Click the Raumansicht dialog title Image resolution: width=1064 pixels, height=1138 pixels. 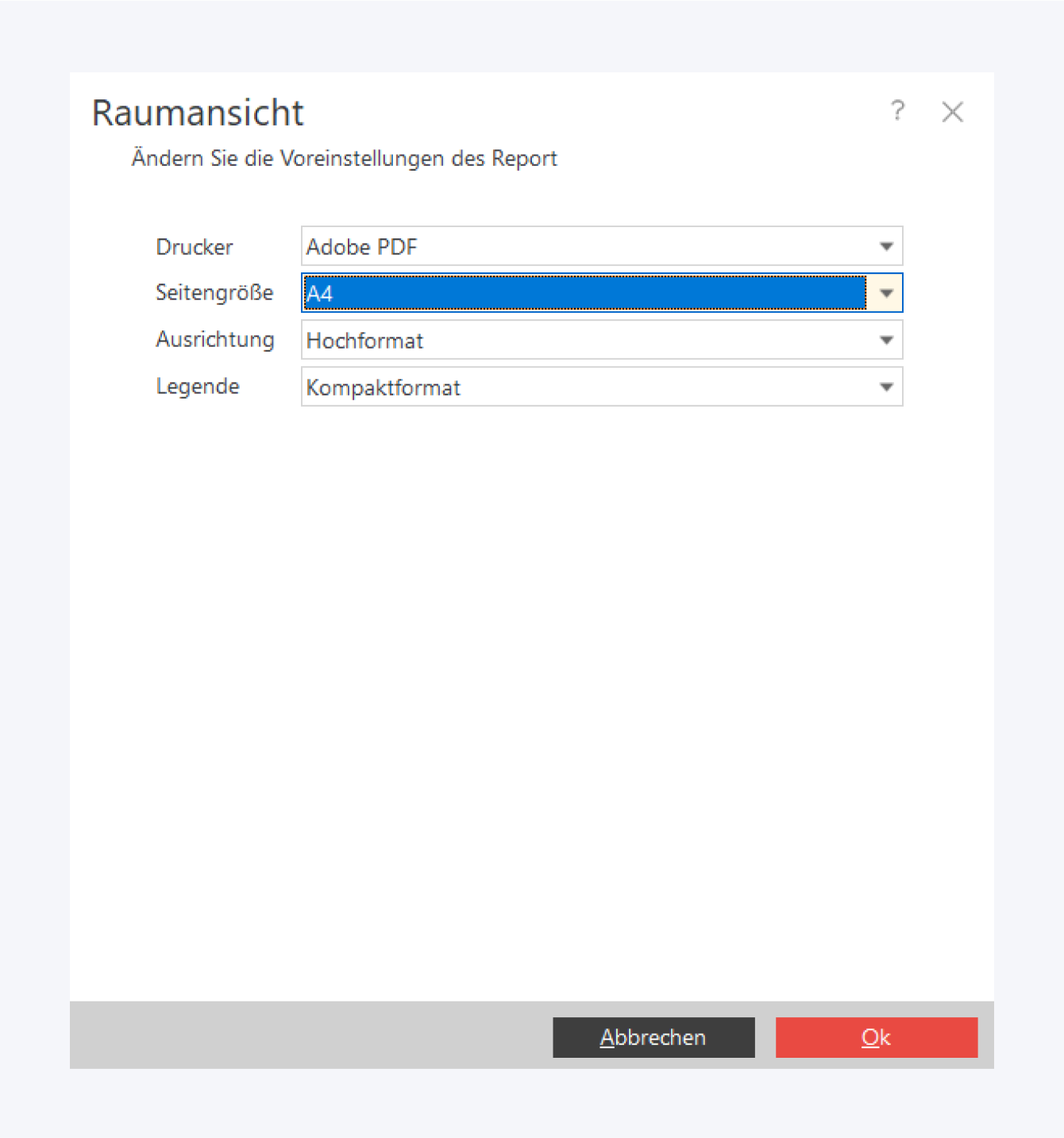tap(198, 113)
